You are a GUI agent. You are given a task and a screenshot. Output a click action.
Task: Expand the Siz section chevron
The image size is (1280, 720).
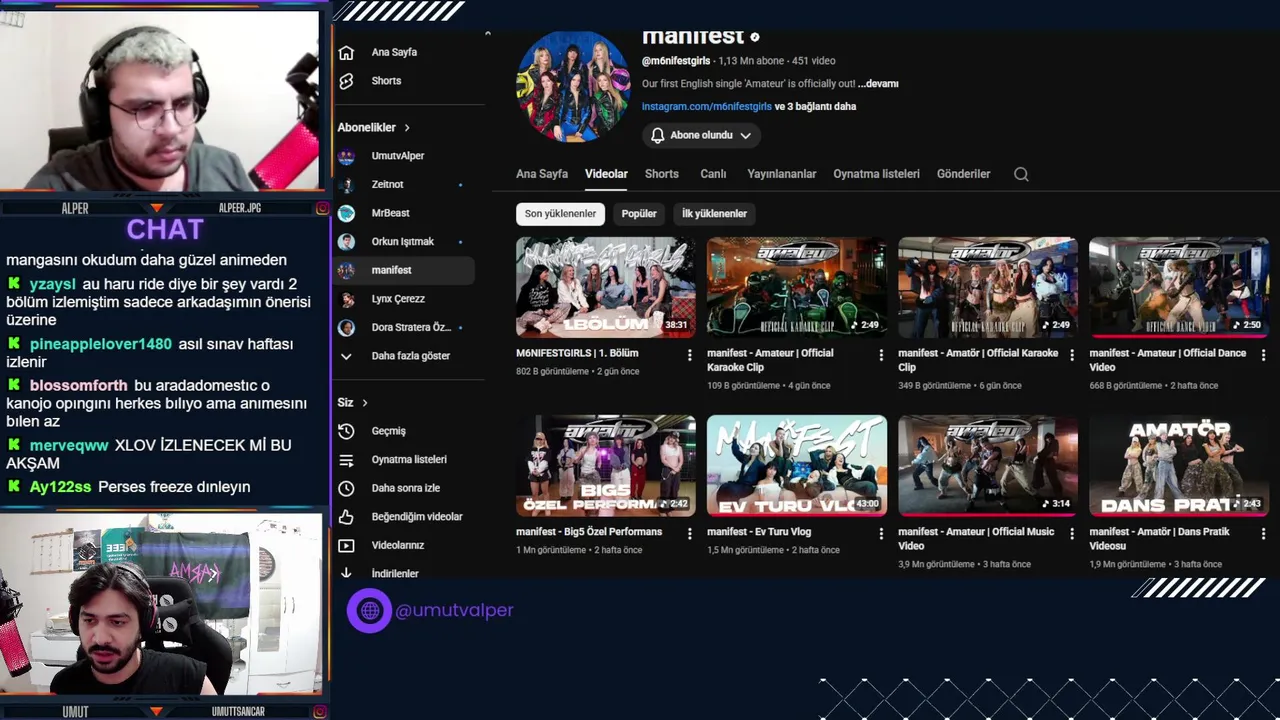pyautogui.click(x=365, y=403)
